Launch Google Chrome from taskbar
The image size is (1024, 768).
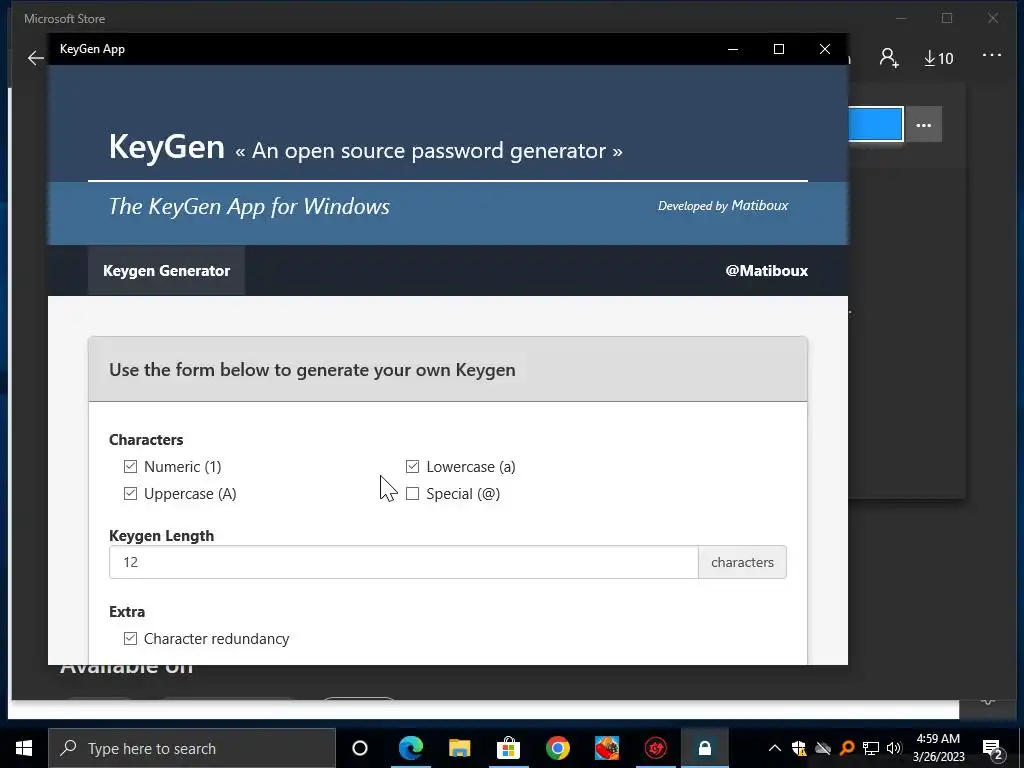[558, 748]
